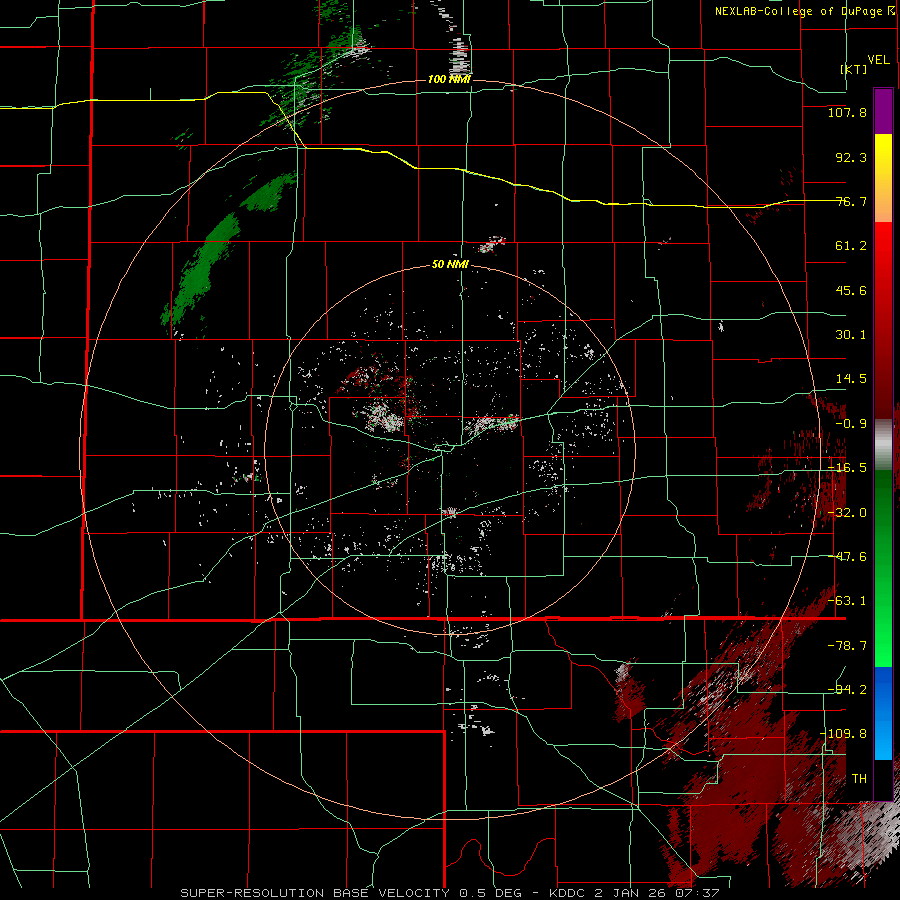Click the 92.3 velocity scale value
900x900 pixels.
click(851, 157)
